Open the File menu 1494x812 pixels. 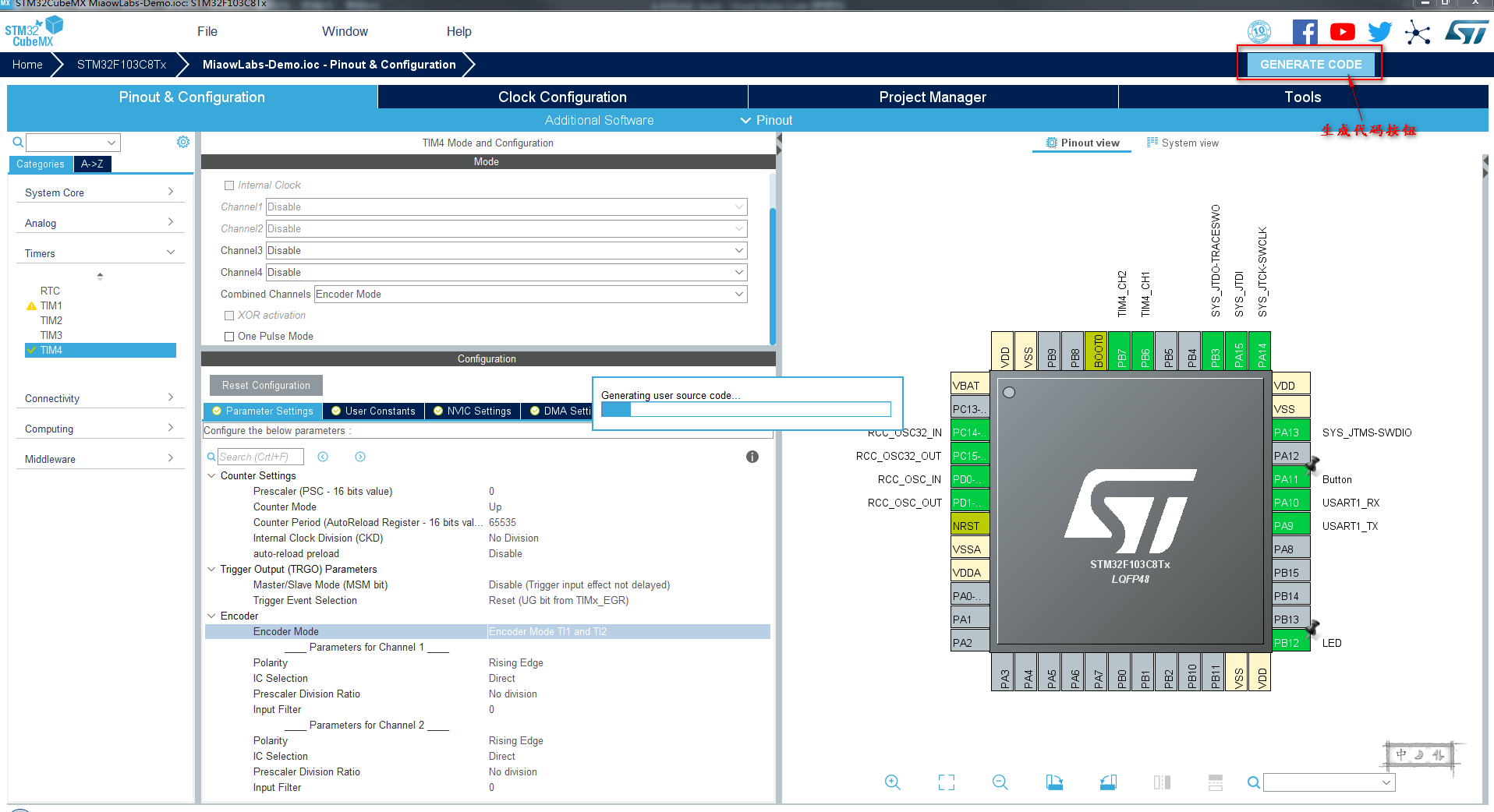207,32
